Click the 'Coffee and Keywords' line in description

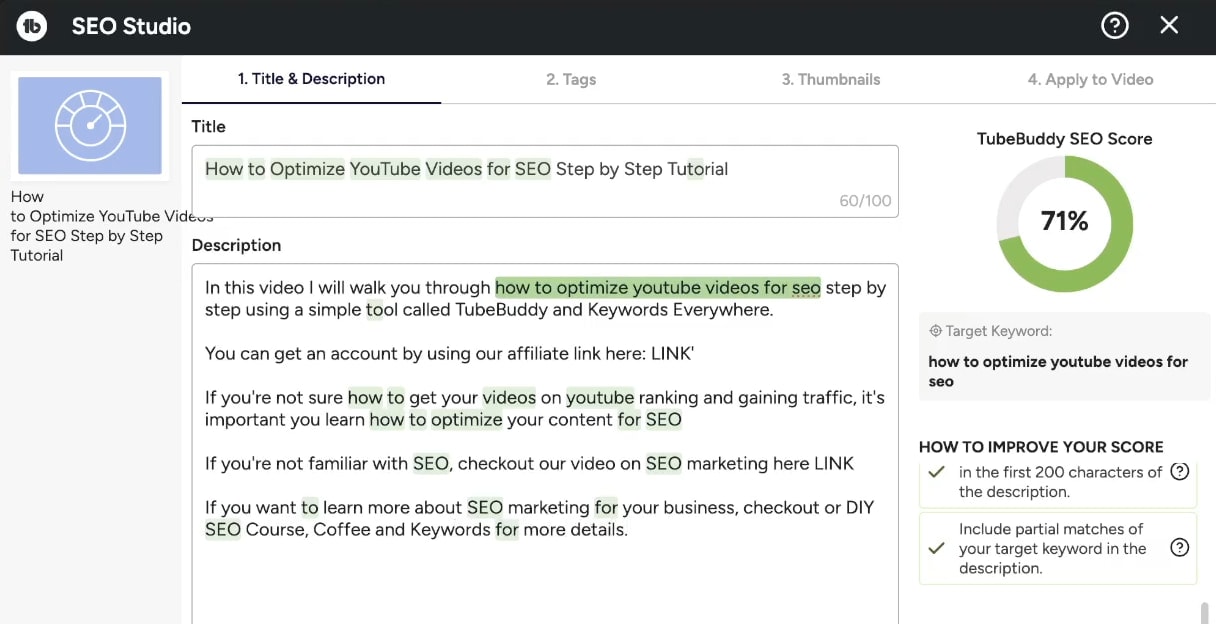pos(416,530)
